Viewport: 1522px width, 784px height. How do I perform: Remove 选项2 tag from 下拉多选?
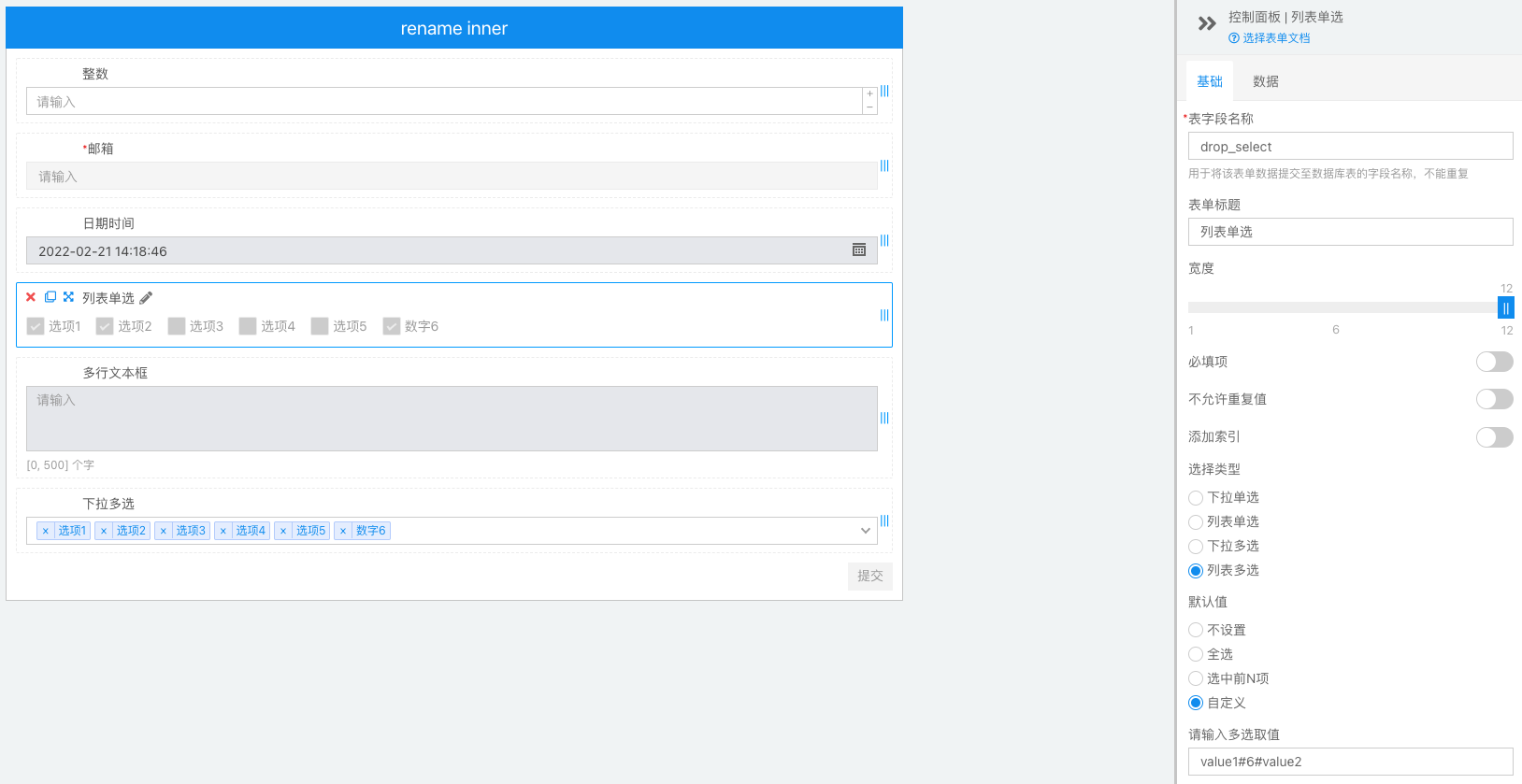104,531
